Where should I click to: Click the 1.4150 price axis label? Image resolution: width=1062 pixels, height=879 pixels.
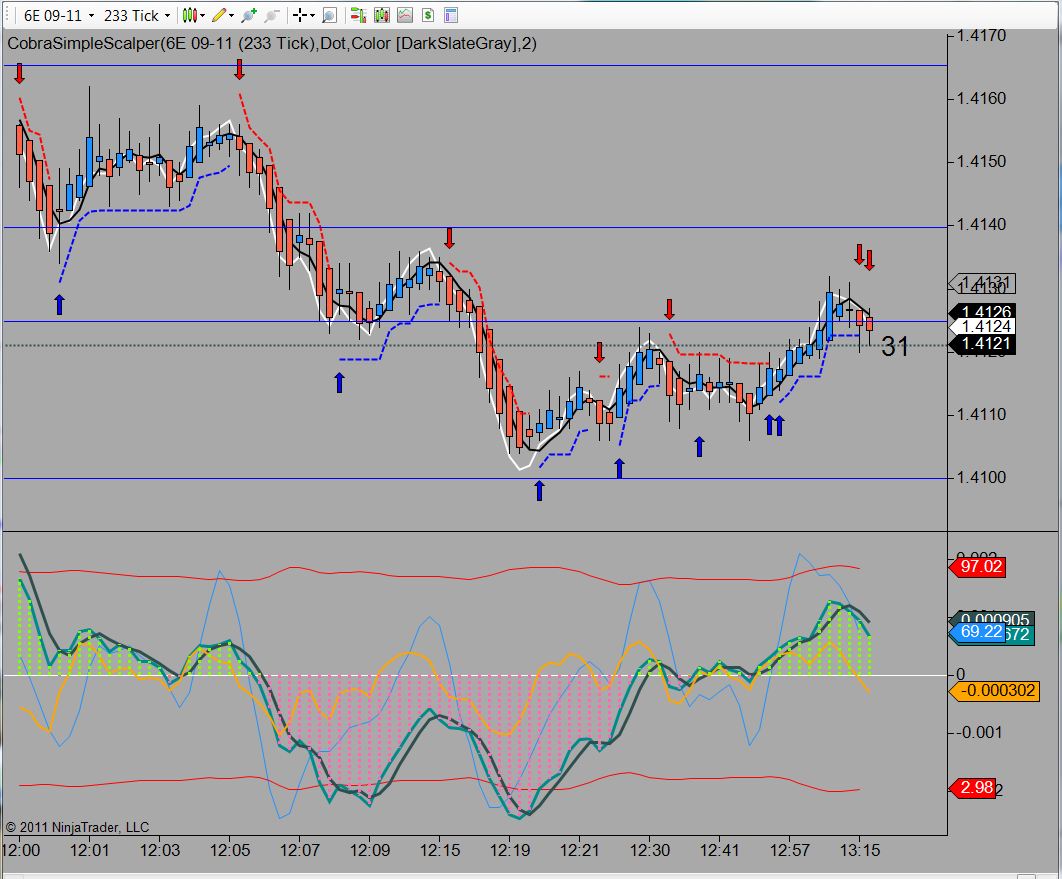click(980, 162)
